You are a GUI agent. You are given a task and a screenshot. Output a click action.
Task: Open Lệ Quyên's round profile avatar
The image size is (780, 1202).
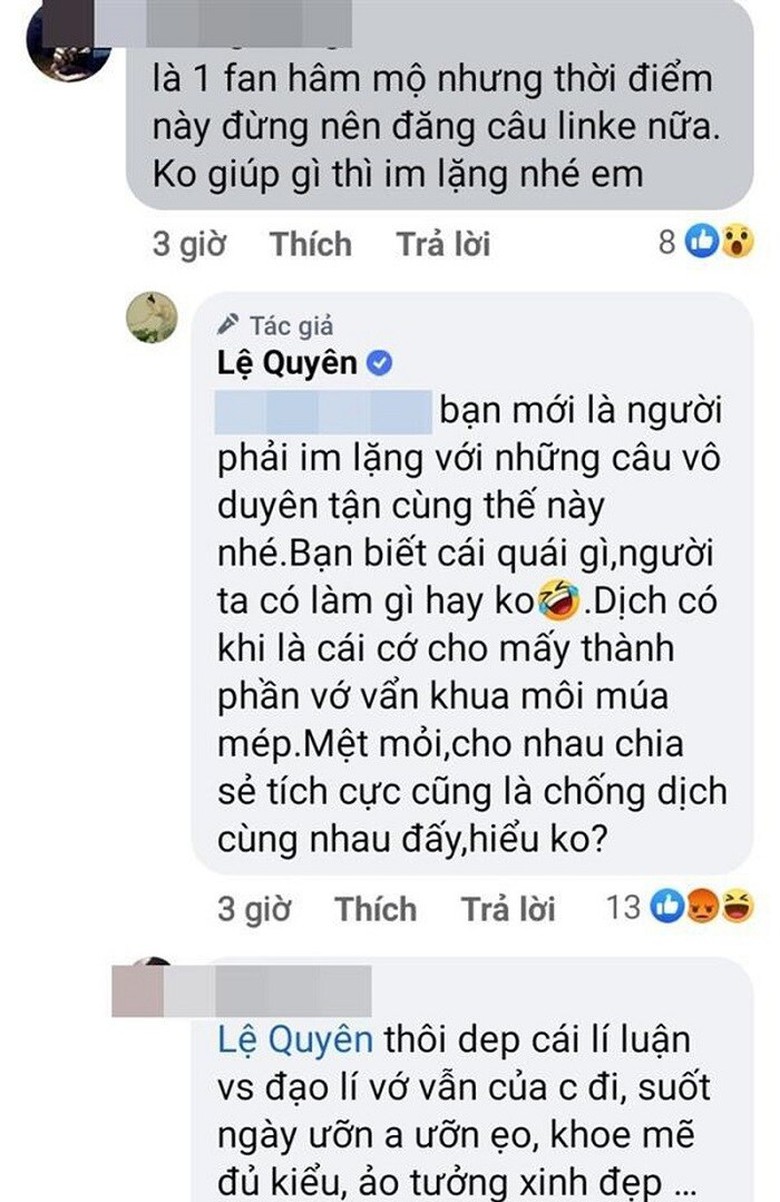click(152, 318)
